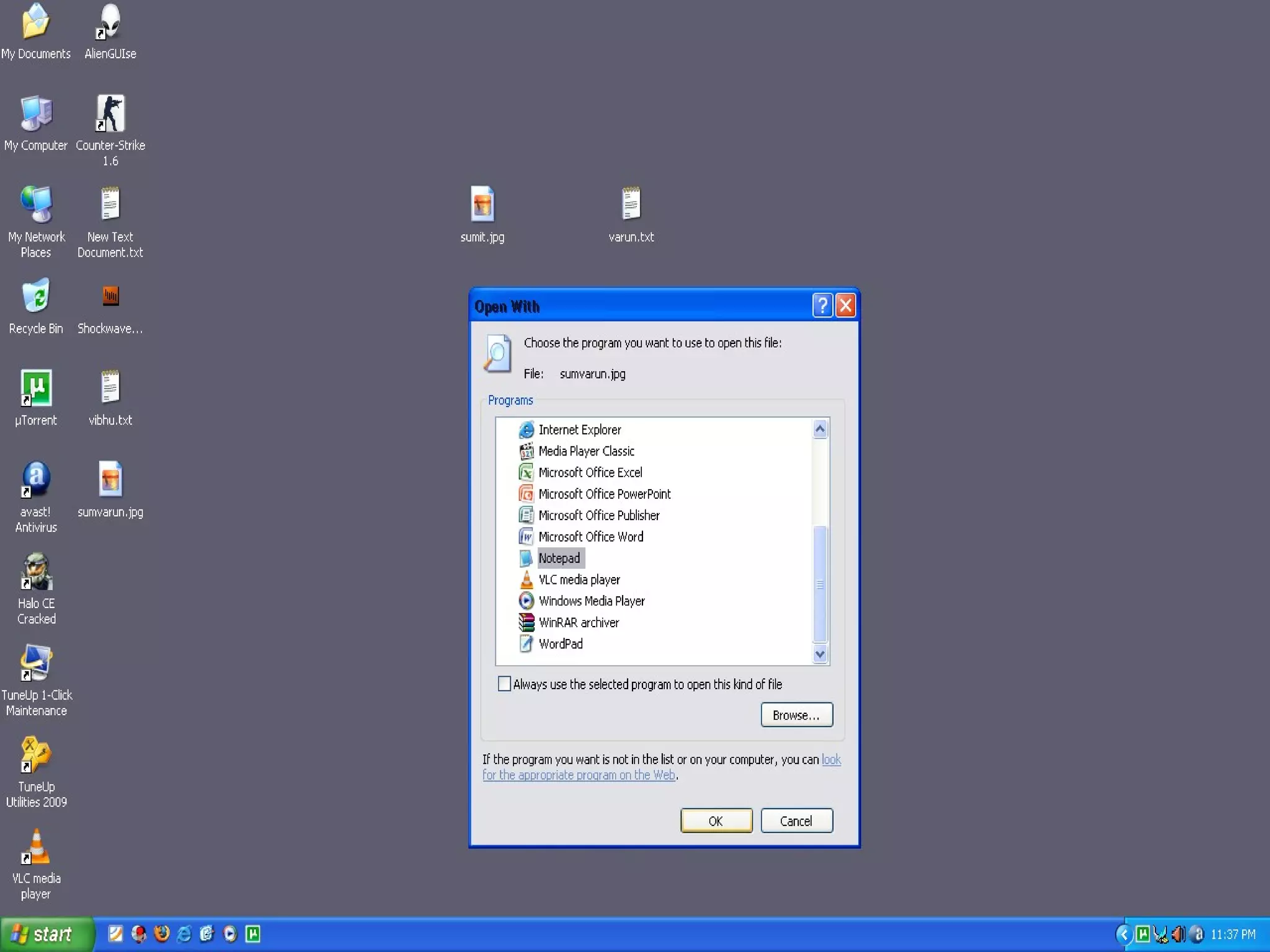Viewport: 1270px width, 952px height.
Task: Select Microsoft Office PowerPoint entry
Action: click(604, 494)
